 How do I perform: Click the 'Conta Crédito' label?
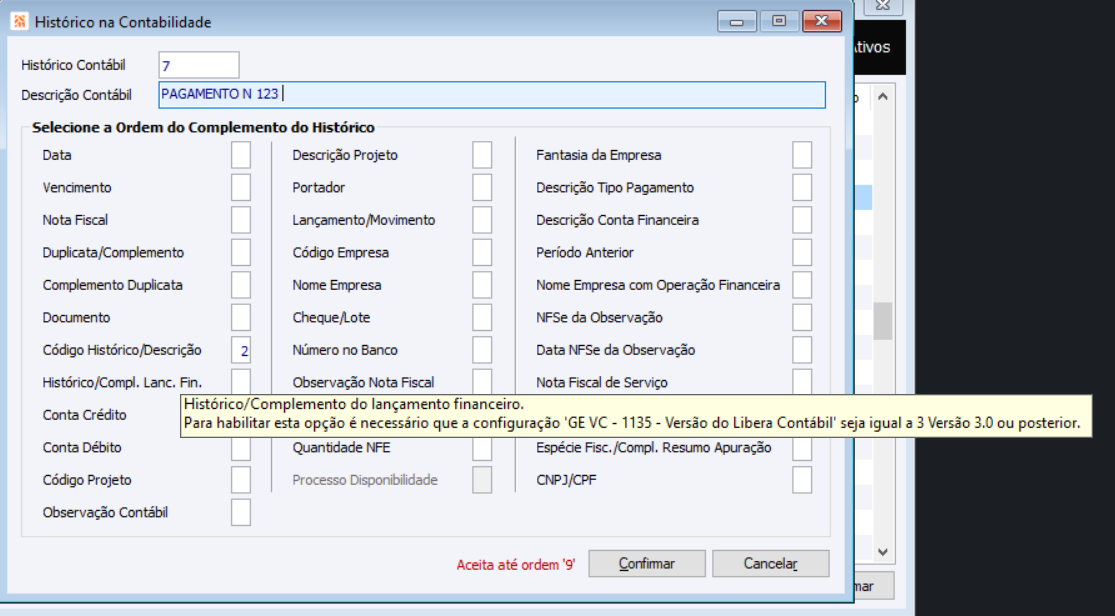85,415
